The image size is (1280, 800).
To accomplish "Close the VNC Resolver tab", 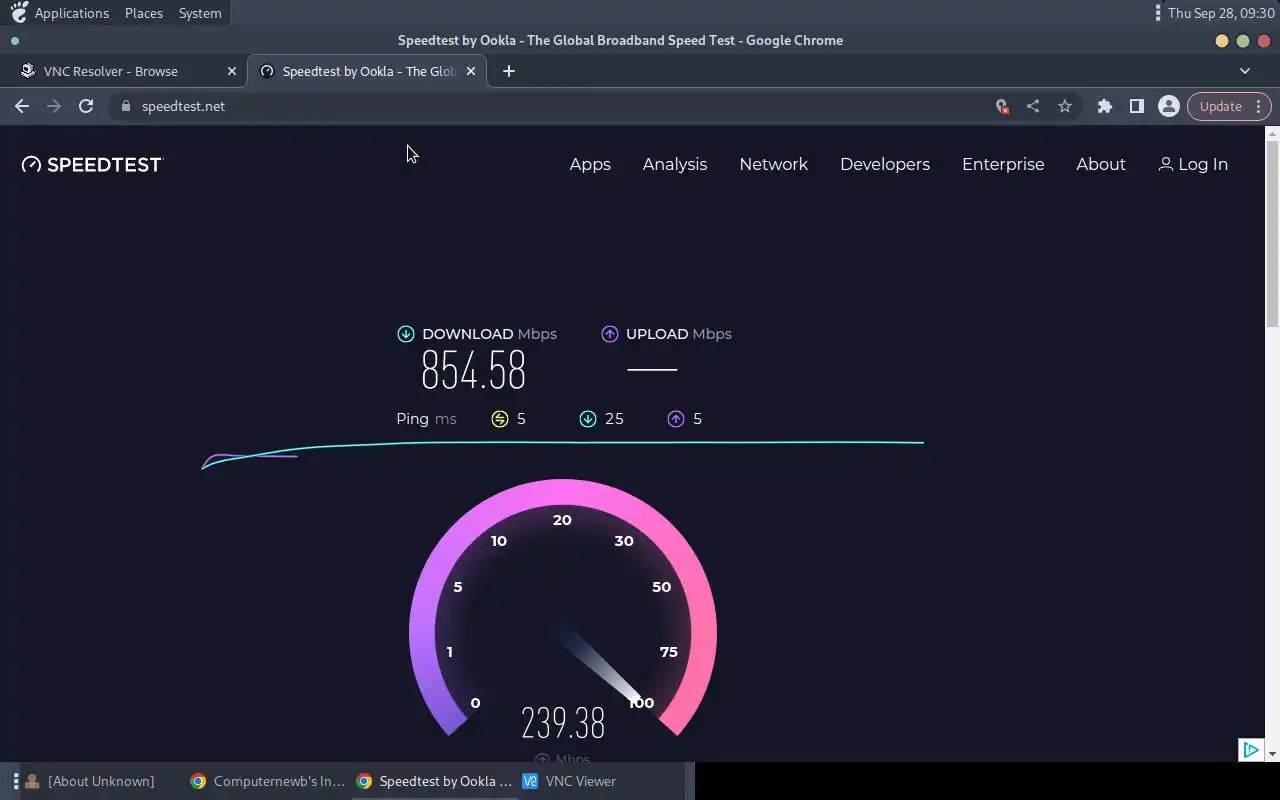I will (x=232, y=71).
